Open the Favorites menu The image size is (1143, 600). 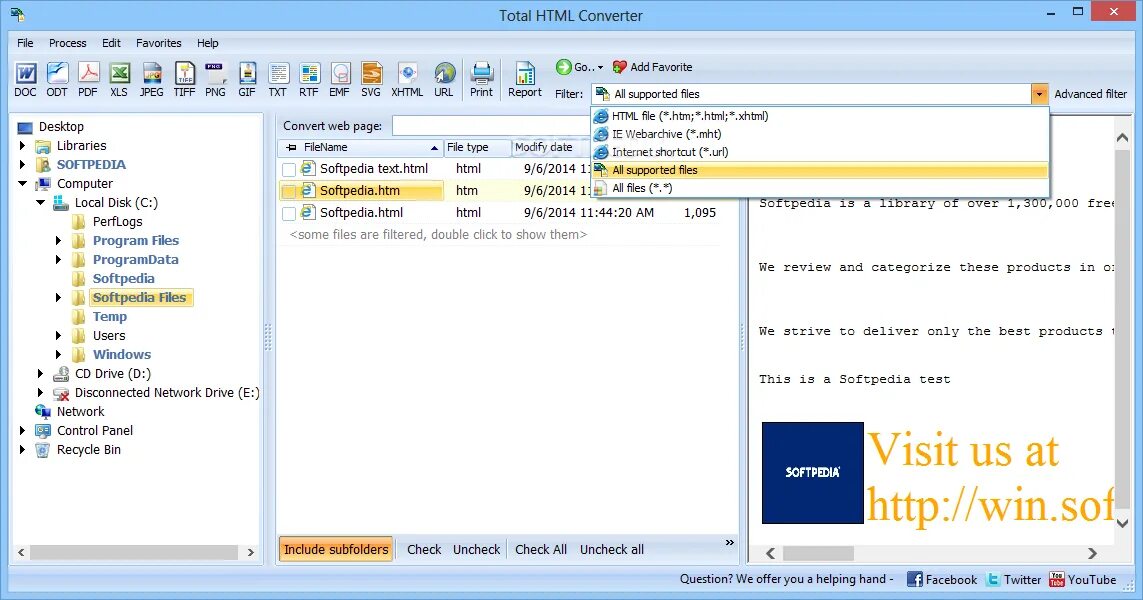[159, 43]
